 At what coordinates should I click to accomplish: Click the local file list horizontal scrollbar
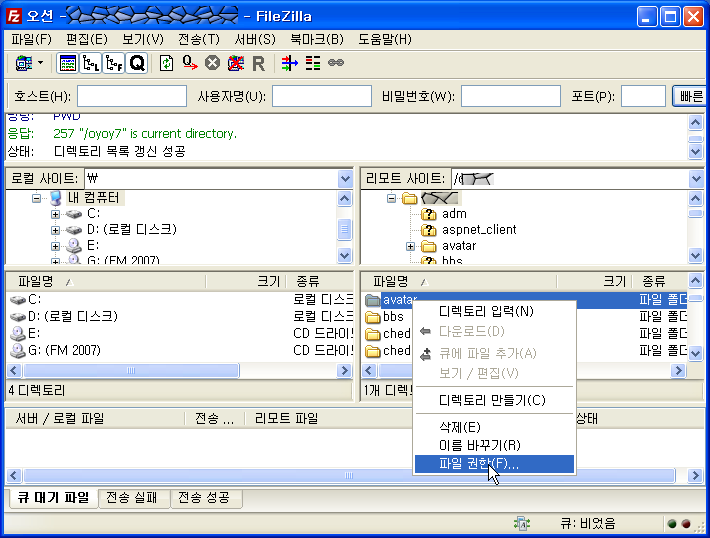pos(131,370)
